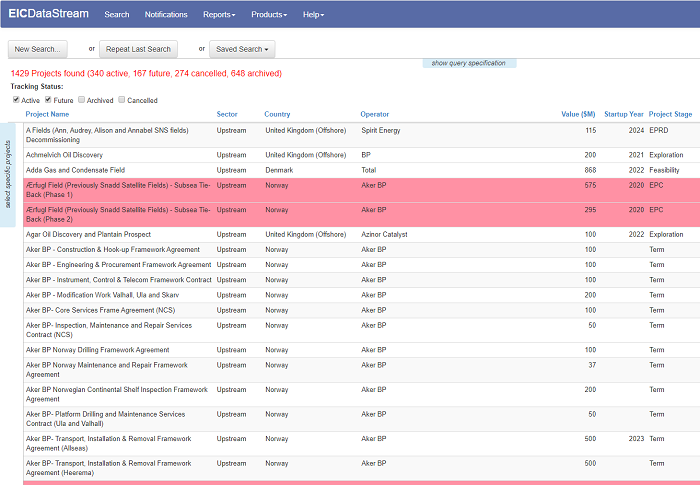This screenshot has width=700, height=485.
Task: Select Aker BP Norway Drilling Framework Agreement
Action: pyautogui.click(x=362, y=350)
